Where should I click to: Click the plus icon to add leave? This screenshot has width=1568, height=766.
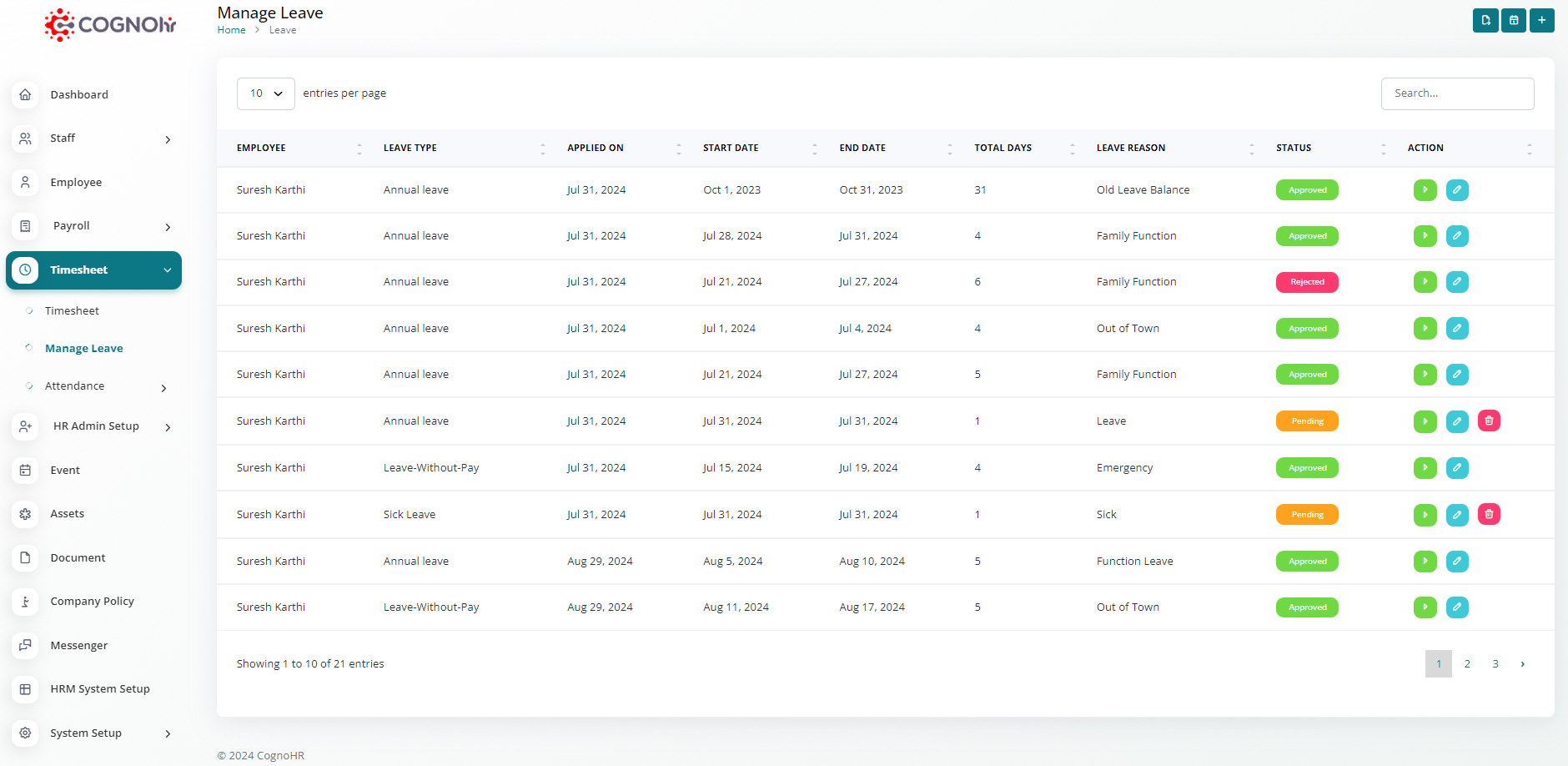(x=1541, y=20)
